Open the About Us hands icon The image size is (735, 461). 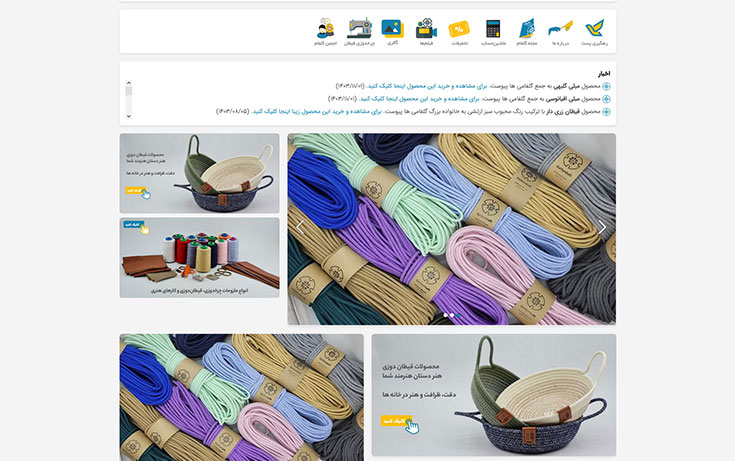coord(561,28)
